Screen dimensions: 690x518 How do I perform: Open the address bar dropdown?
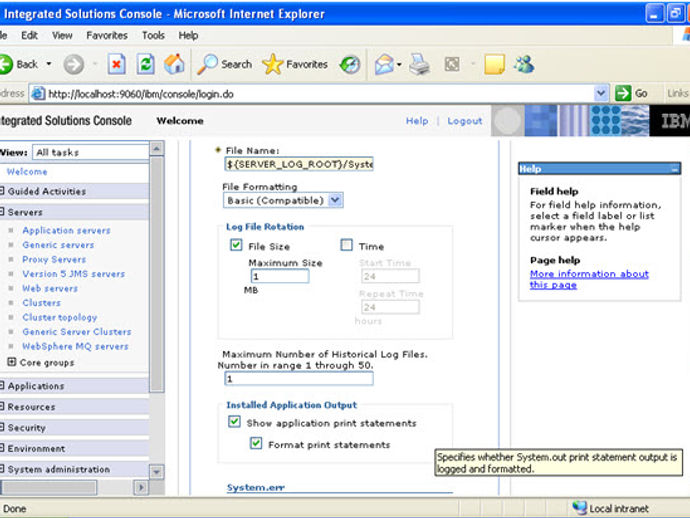600,93
